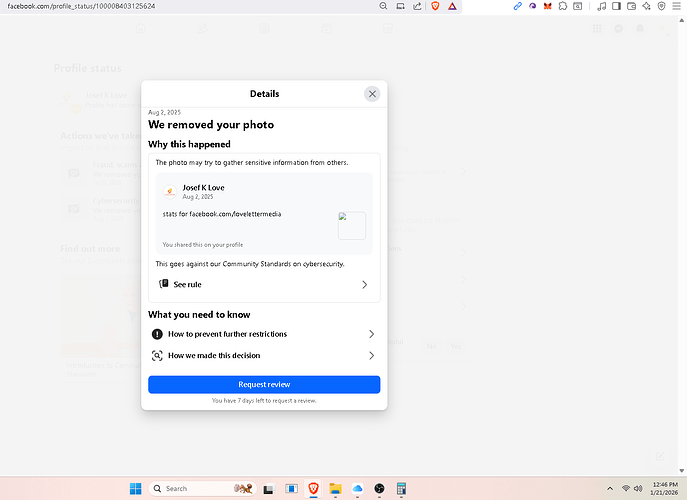Click the Request review button
This screenshot has width=687, height=500.
click(264, 385)
